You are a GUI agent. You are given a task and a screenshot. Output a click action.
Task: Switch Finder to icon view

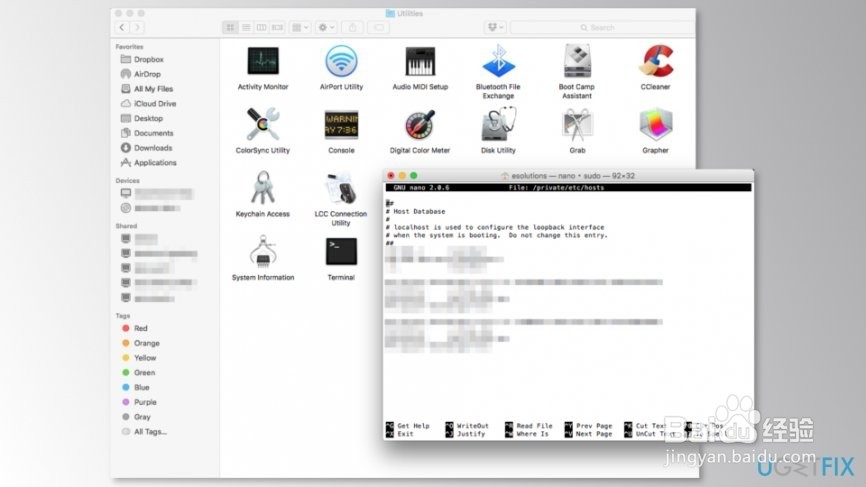[x=230, y=27]
